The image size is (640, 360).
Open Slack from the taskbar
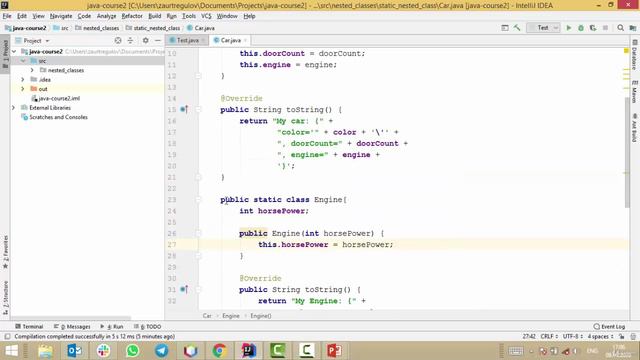coord(103,351)
